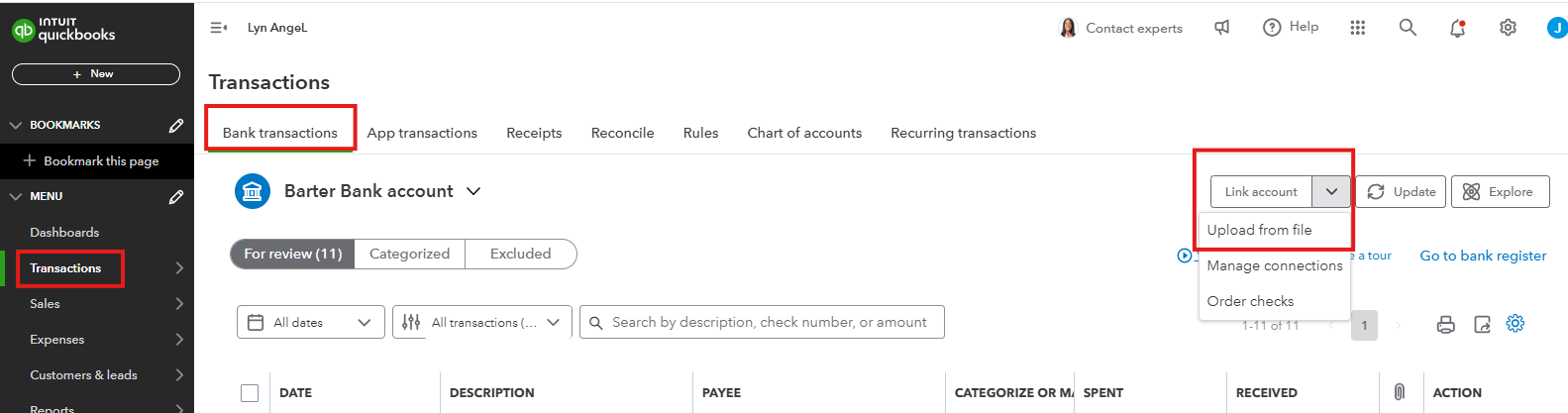Print the transaction list
The image size is (1568, 413).
[x=1446, y=324]
